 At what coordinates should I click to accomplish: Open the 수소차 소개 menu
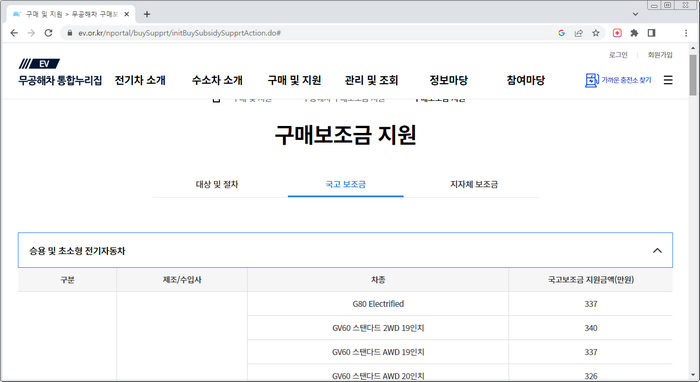(217, 80)
